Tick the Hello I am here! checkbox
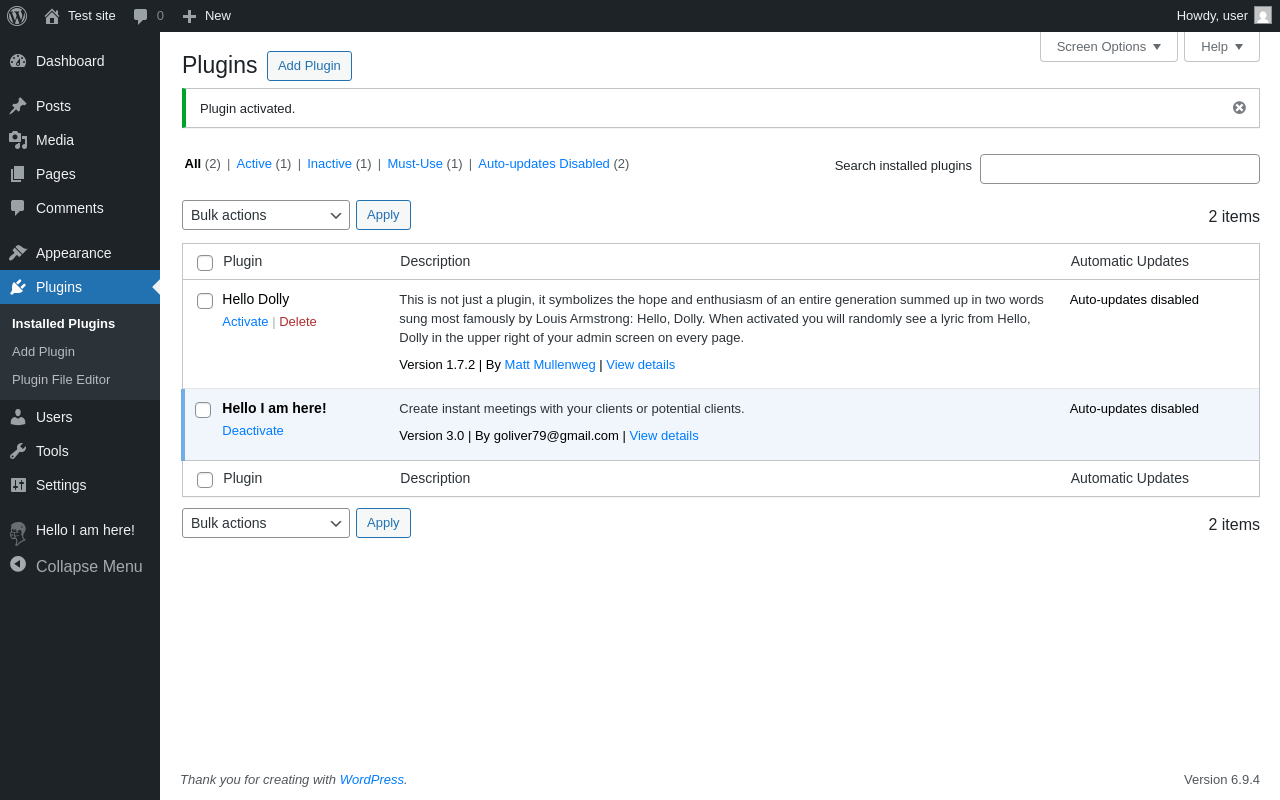1280x800 pixels. tap(203, 410)
